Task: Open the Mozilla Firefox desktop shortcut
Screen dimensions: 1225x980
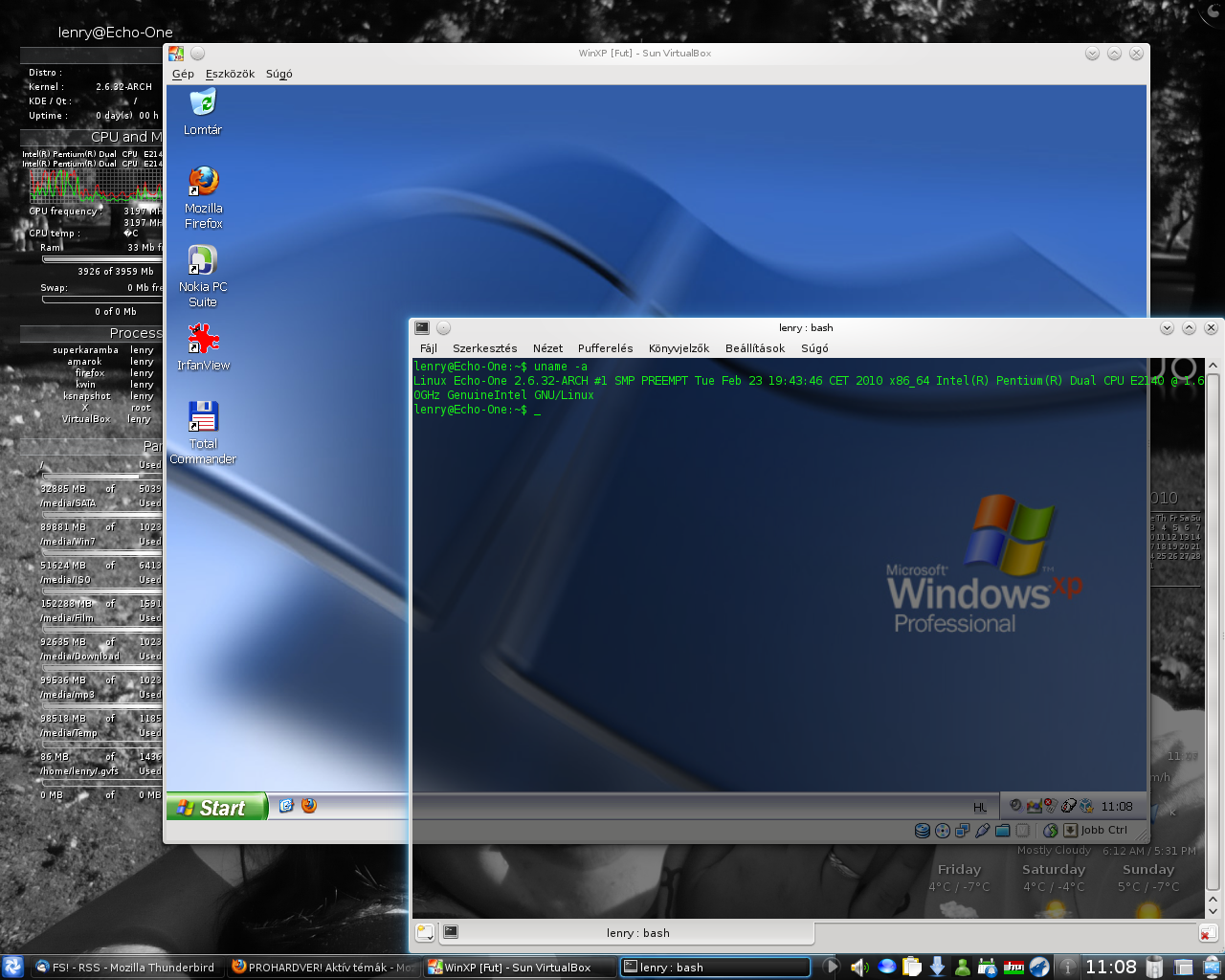Action: (203, 198)
